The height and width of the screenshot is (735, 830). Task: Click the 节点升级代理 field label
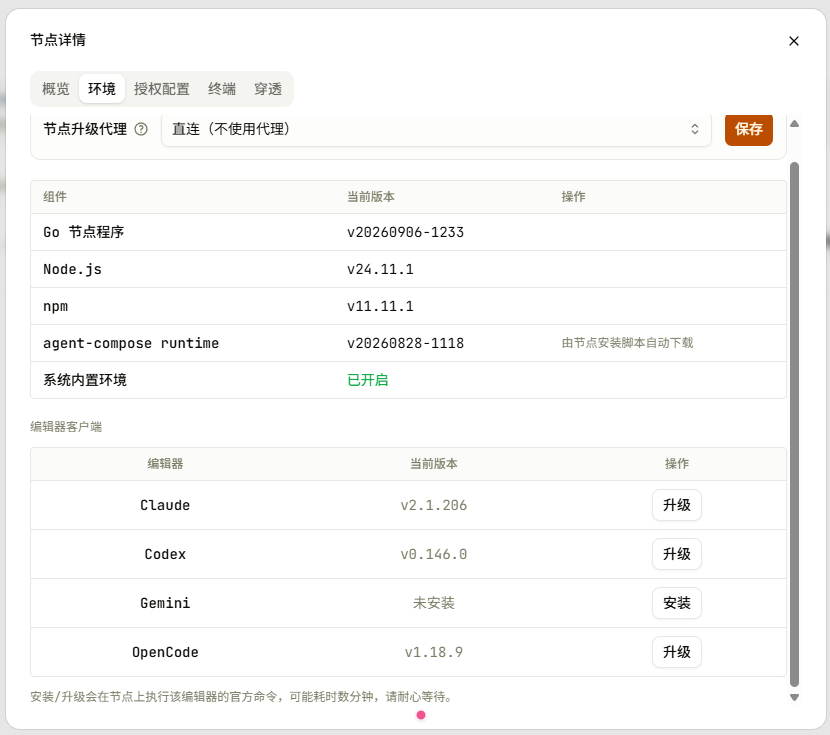click(85, 129)
